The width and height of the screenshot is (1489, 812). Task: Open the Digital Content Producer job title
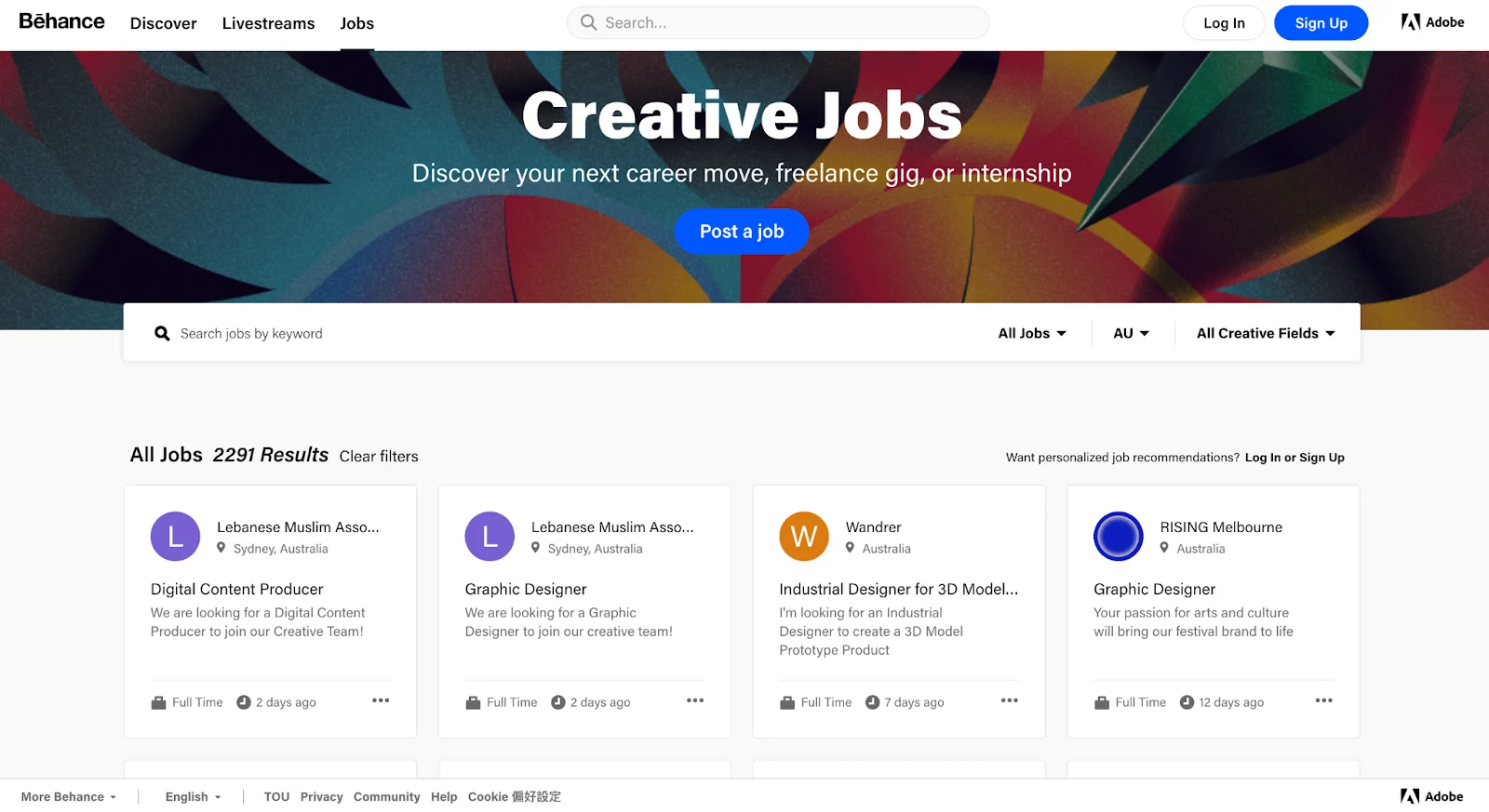point(237,589)
